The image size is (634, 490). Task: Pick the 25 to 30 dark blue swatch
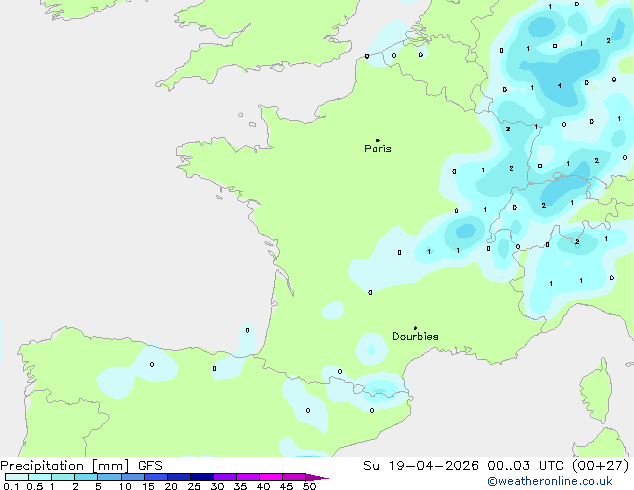(x=202, y=477)
